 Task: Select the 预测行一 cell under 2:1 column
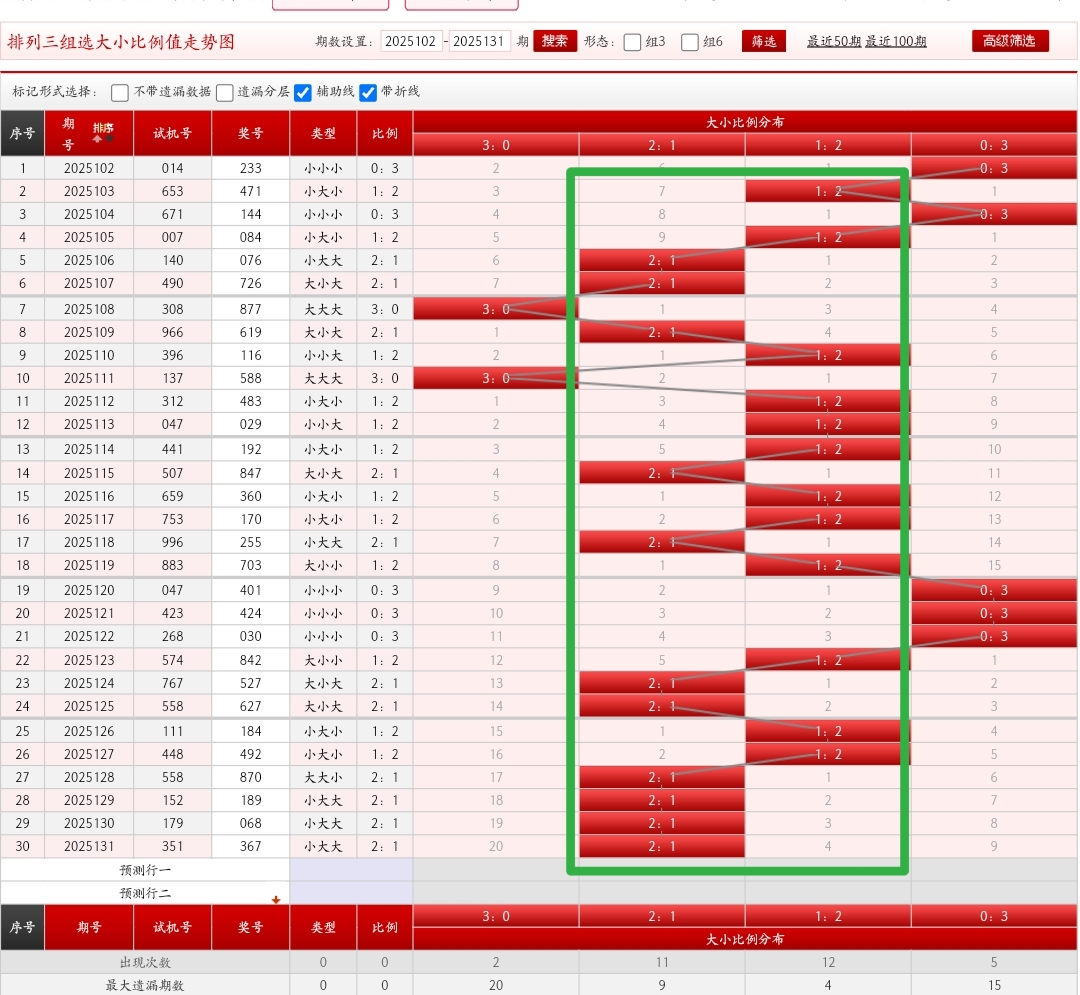(x=661, y=869)
